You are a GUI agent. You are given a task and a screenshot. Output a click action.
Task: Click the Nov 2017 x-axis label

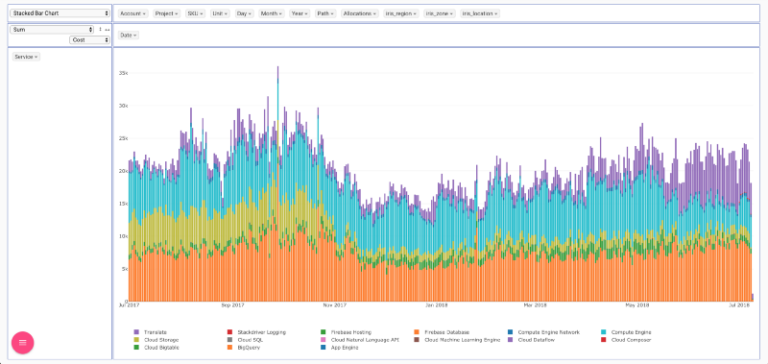(x=335, y=305)
